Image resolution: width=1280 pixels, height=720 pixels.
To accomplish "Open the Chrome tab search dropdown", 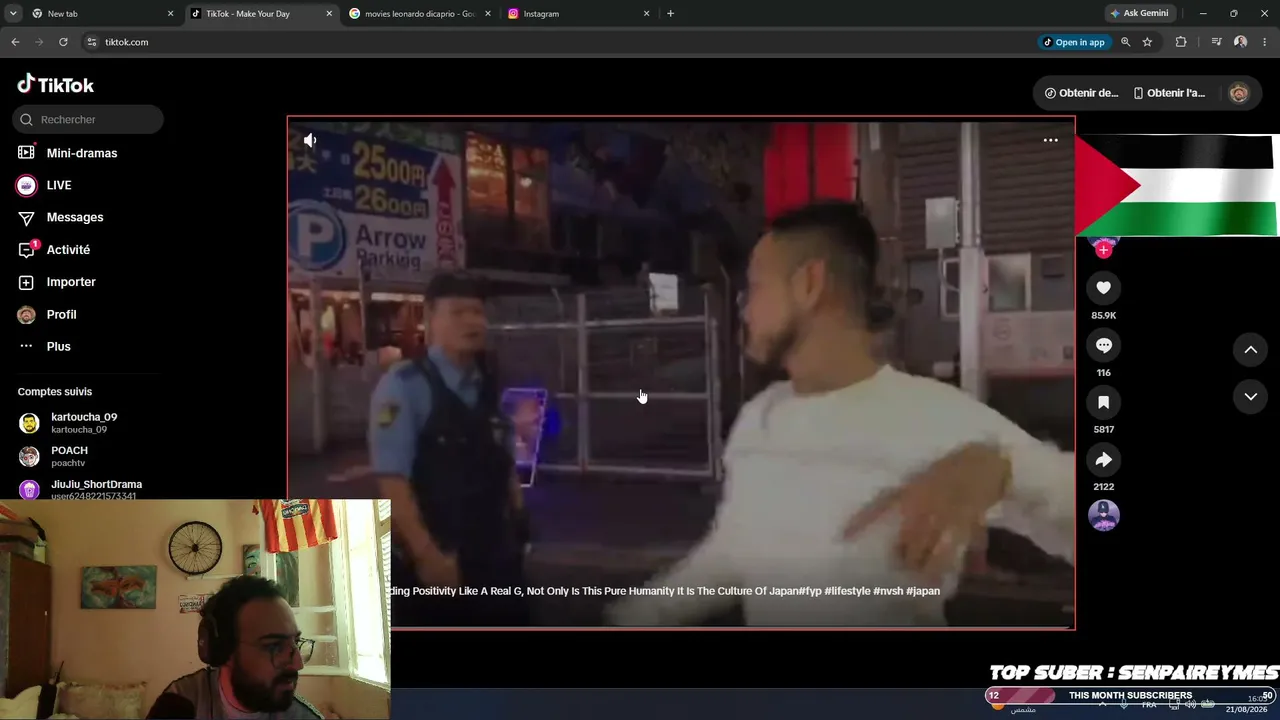I will (13, 14).
